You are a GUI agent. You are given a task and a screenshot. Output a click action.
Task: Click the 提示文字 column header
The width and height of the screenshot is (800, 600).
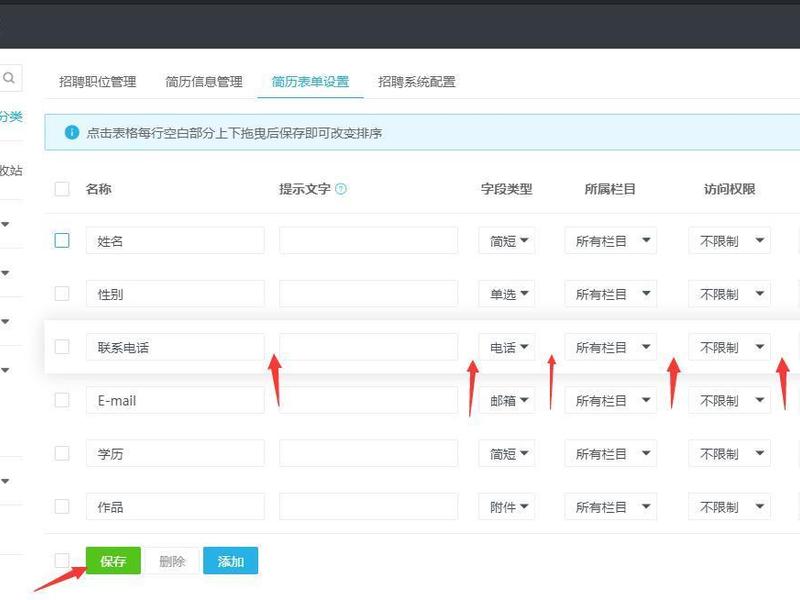point(305,189)
